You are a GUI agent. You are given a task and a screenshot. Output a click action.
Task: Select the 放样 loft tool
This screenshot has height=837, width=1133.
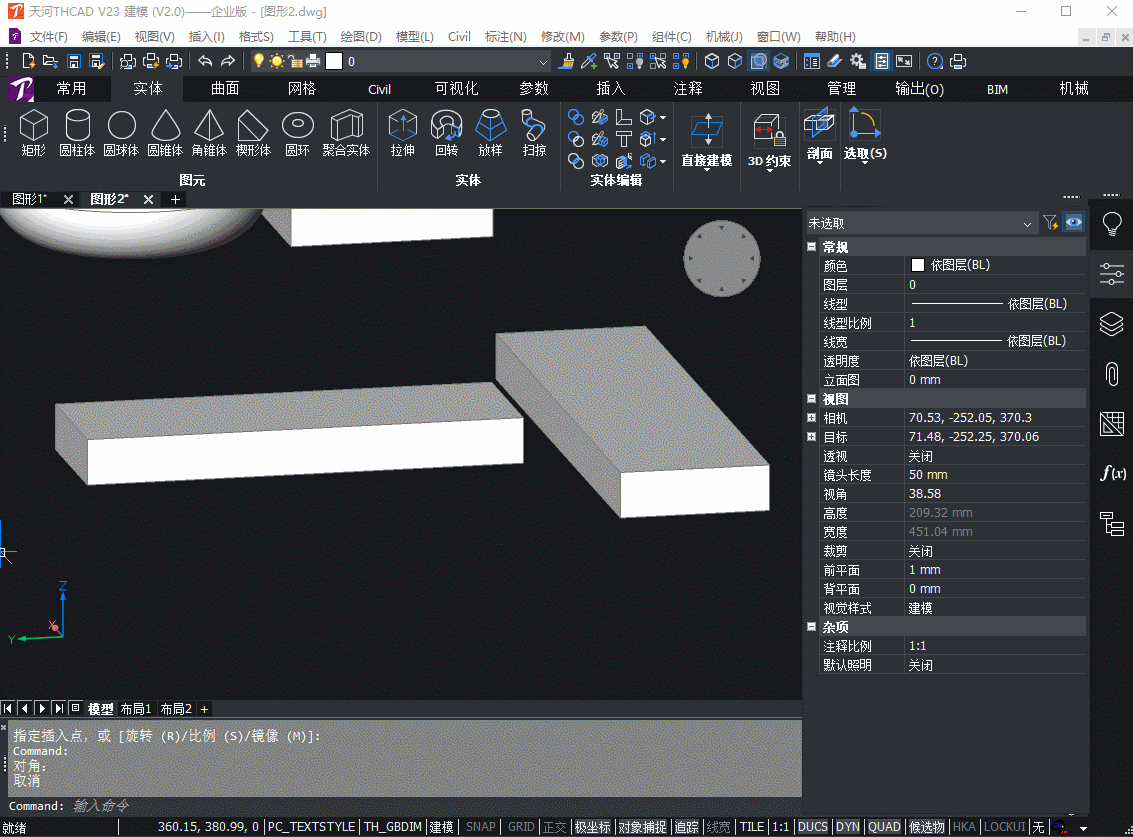(x=491, y=132)
